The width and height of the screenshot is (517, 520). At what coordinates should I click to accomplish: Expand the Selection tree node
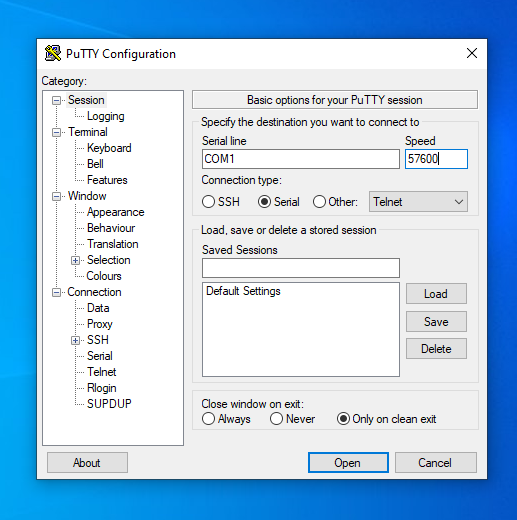coord(75,260)
